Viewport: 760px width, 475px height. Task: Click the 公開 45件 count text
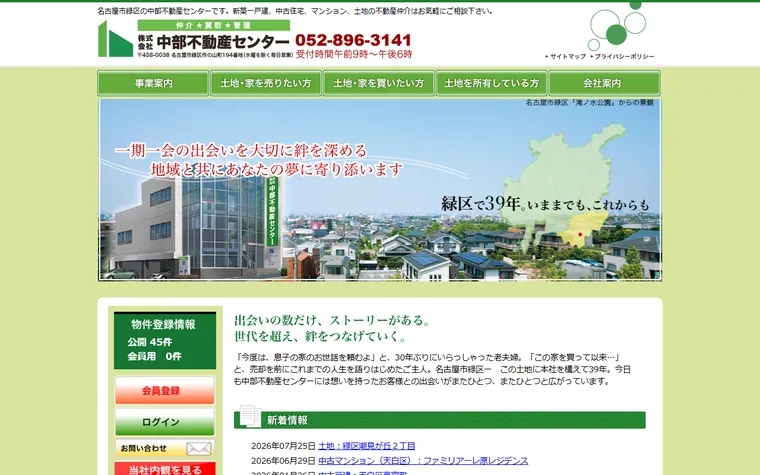(x=150, y=342)
